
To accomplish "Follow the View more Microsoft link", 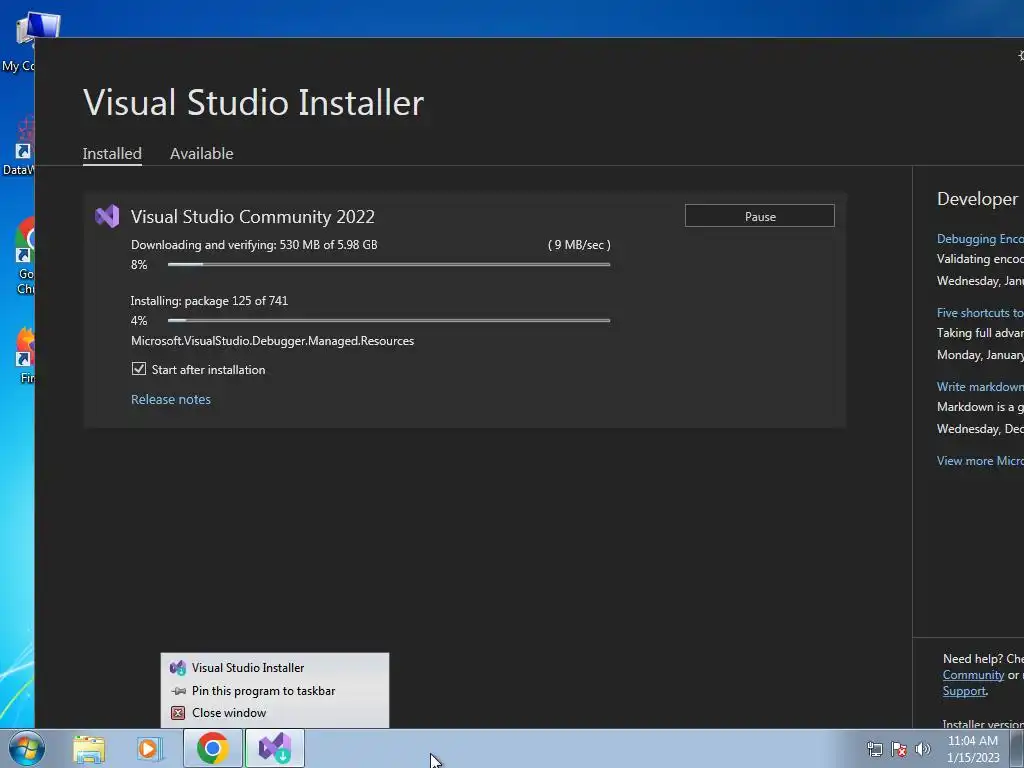I will pos(980,460).
